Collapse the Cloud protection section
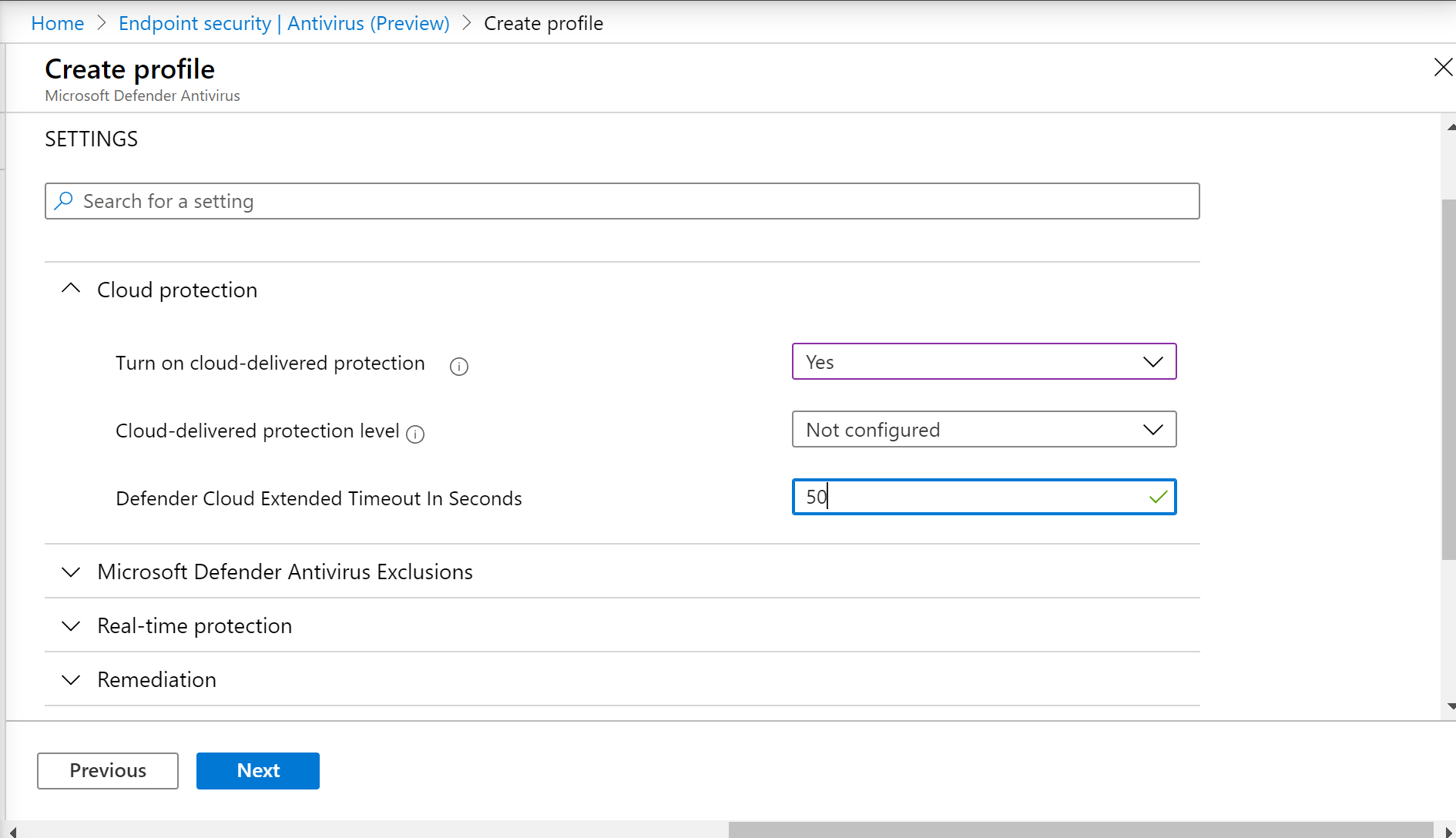This screenshot has height=838, width=1456. click(71, 289)
